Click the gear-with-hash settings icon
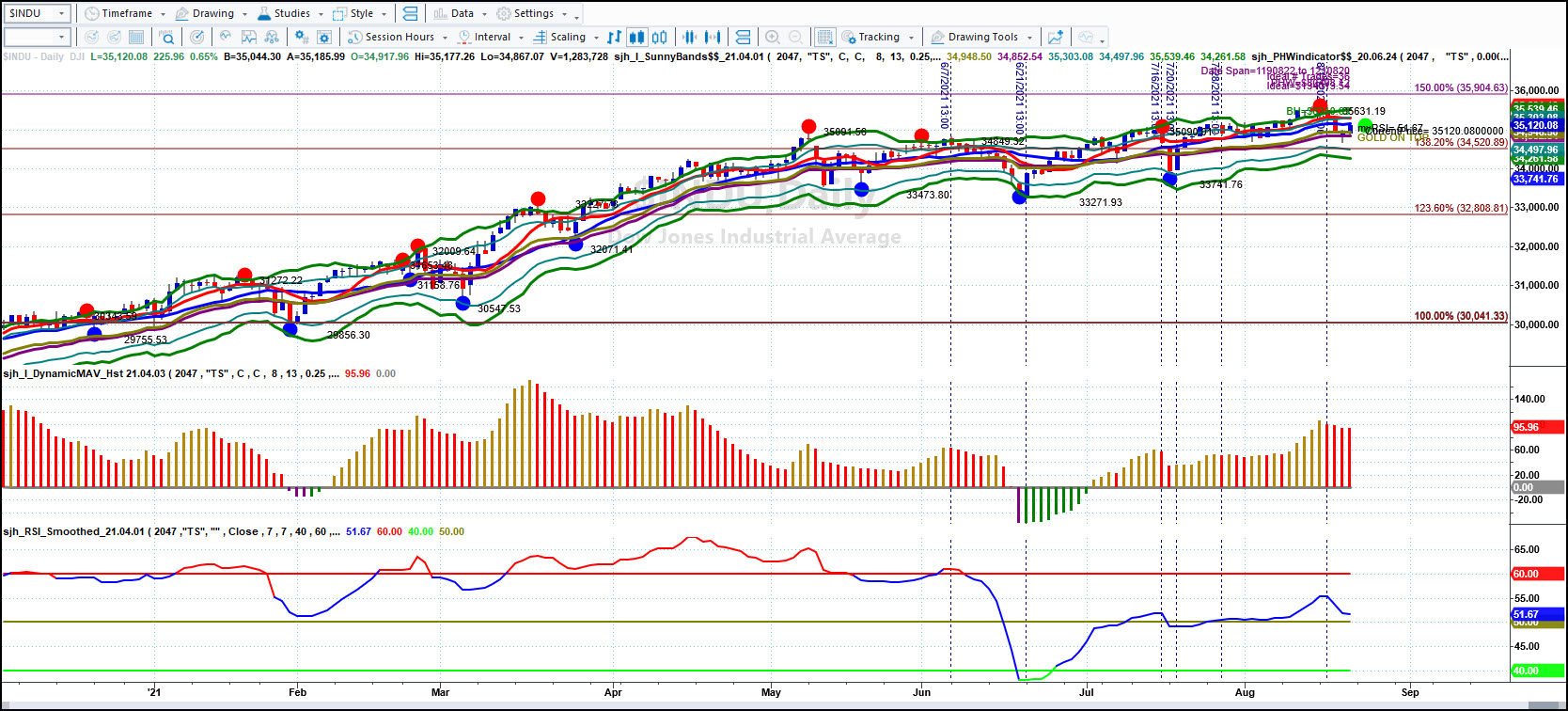This screenshot has width=1568, height=711. 302,37
